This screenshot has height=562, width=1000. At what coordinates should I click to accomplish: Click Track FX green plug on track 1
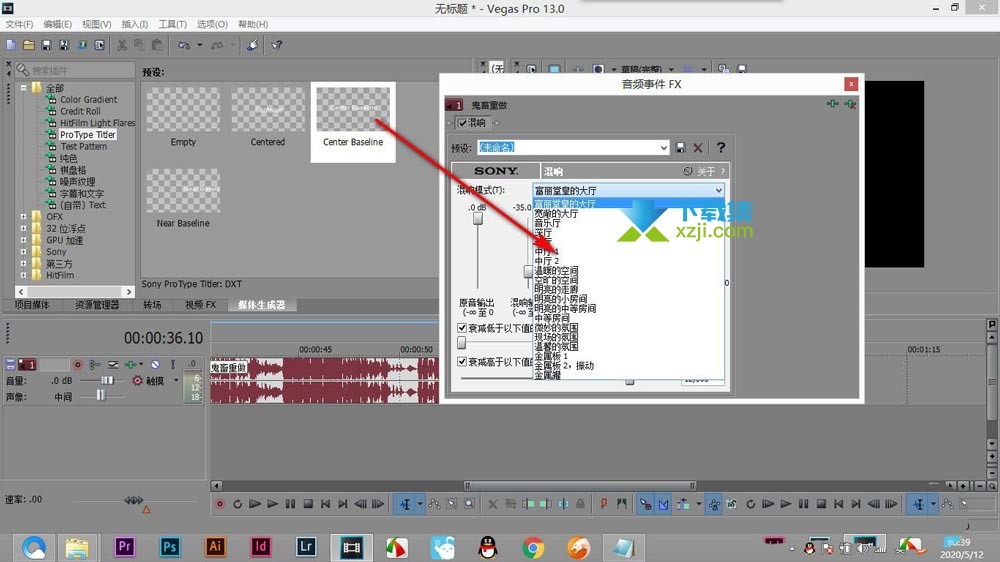tap(130, 365)
